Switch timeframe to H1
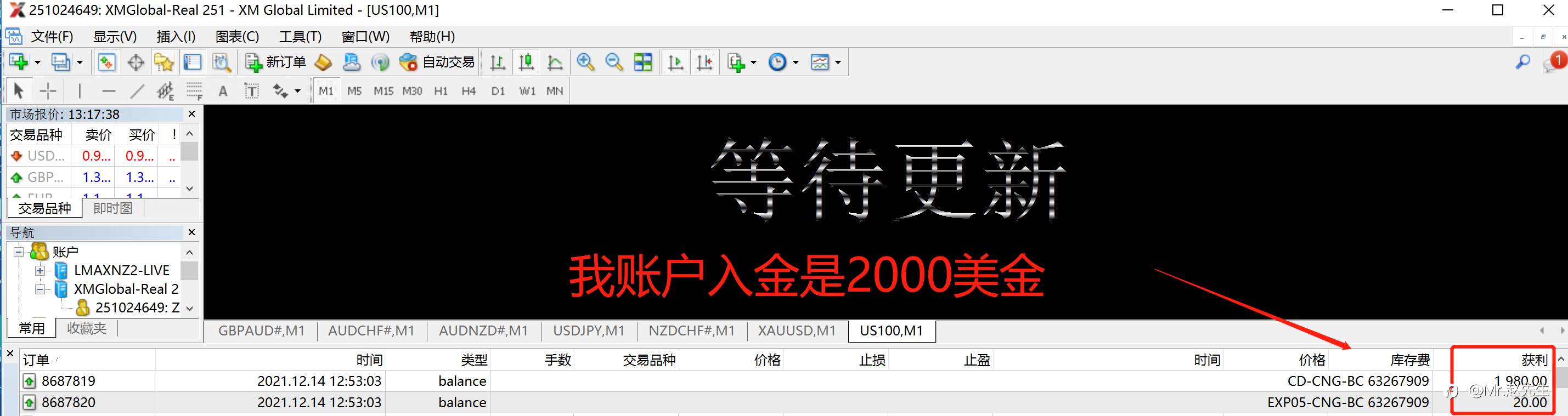This screenshot has height=416, width=1568. point(441,91)
